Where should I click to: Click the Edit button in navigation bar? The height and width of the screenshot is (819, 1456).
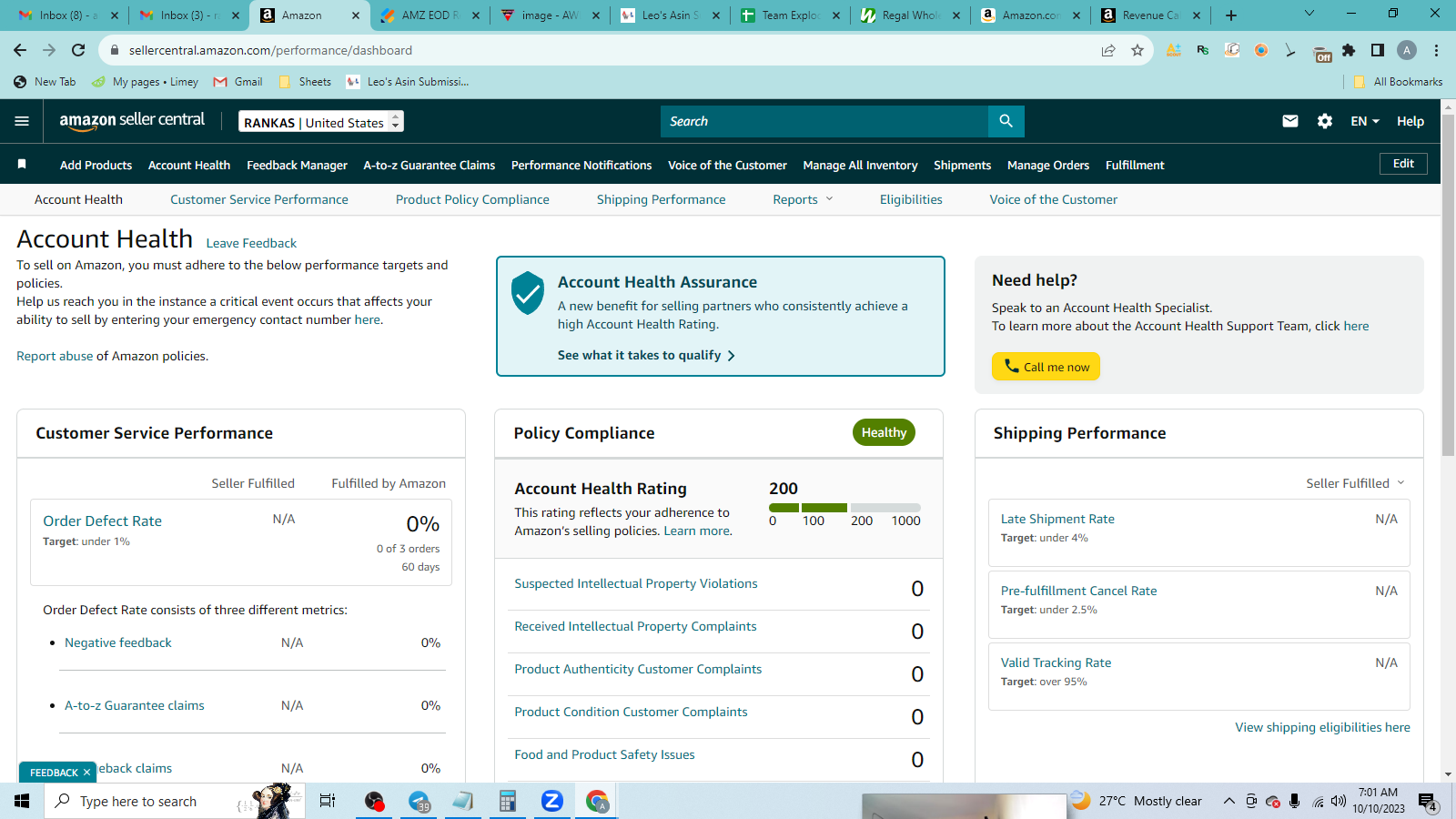[1403, 164]
